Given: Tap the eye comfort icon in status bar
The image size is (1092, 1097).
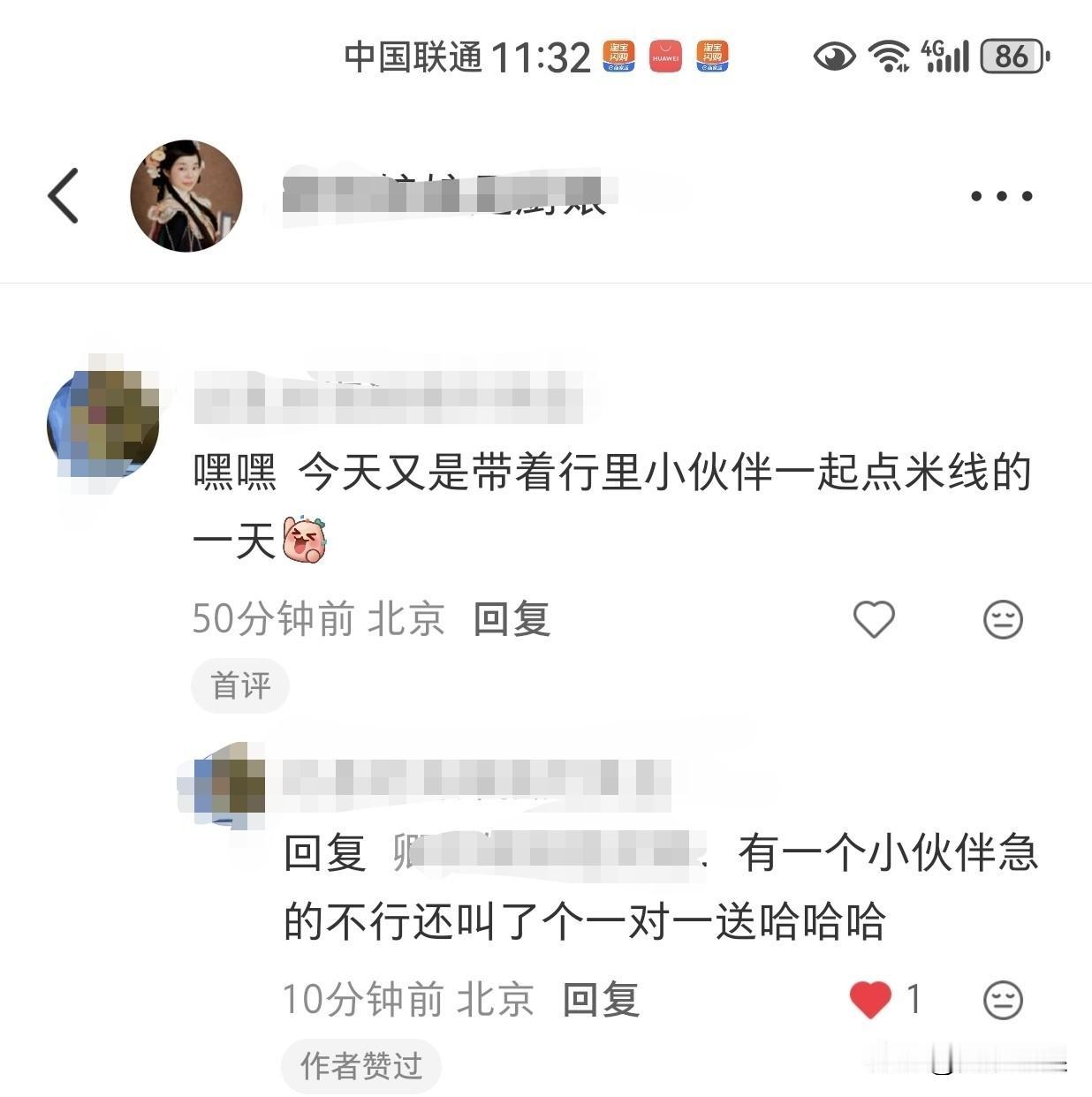Looking at the screenshot, I should coord(834,57).
